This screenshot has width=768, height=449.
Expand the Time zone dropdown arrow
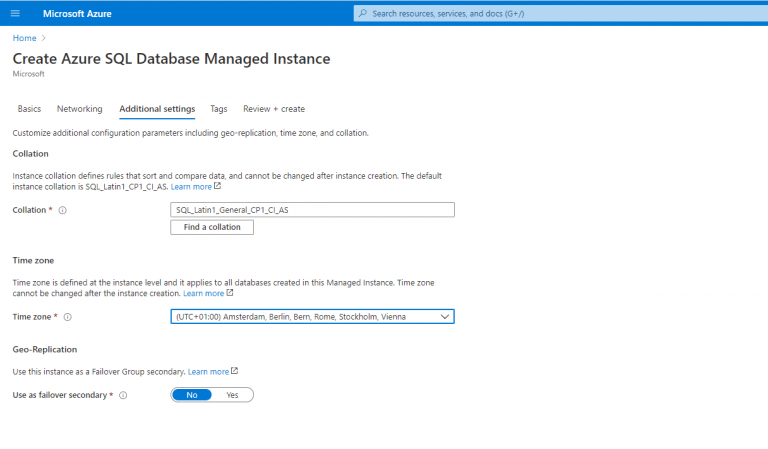coord(444,317)
